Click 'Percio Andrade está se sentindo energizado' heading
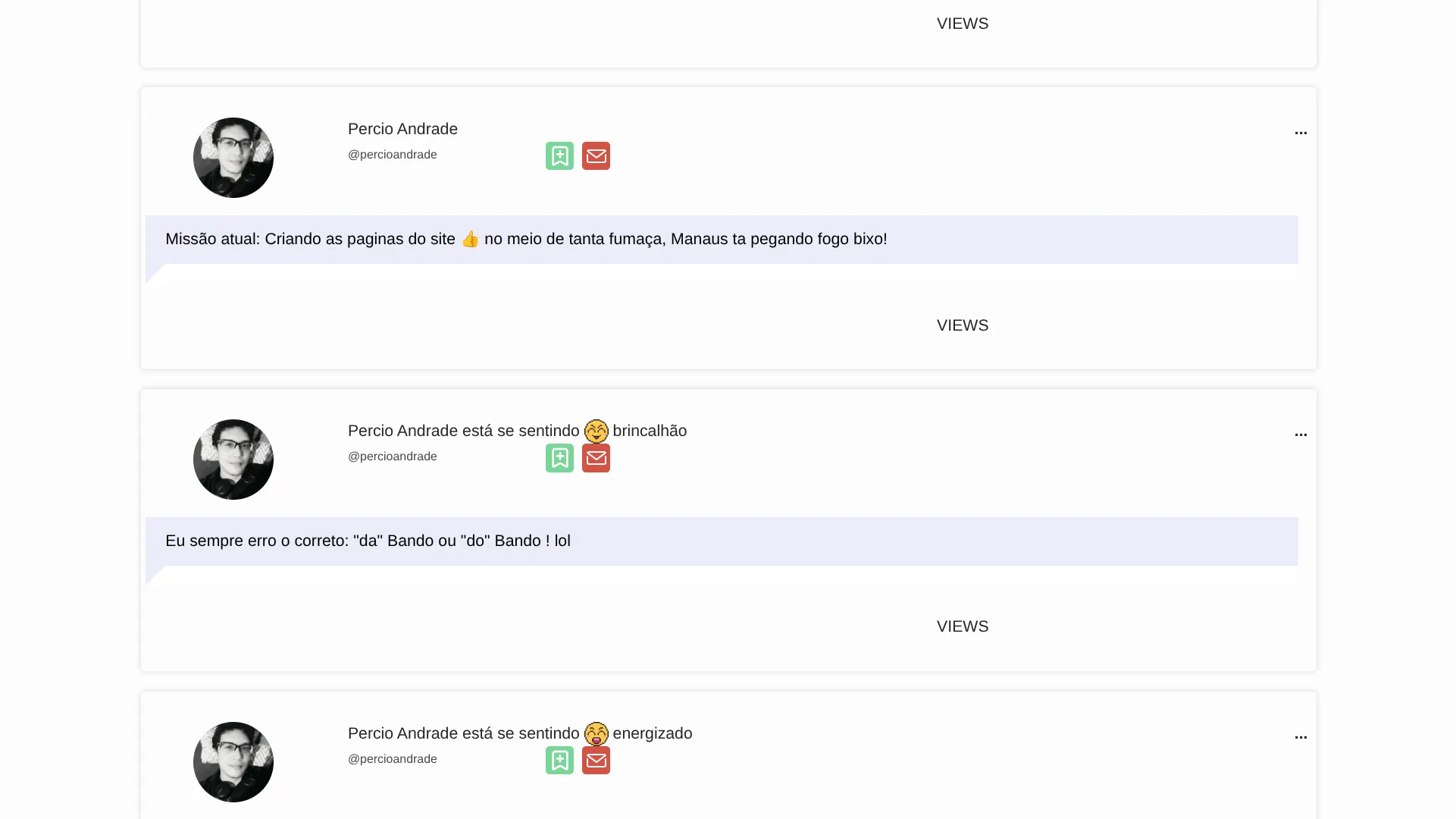 click(520, 733)
